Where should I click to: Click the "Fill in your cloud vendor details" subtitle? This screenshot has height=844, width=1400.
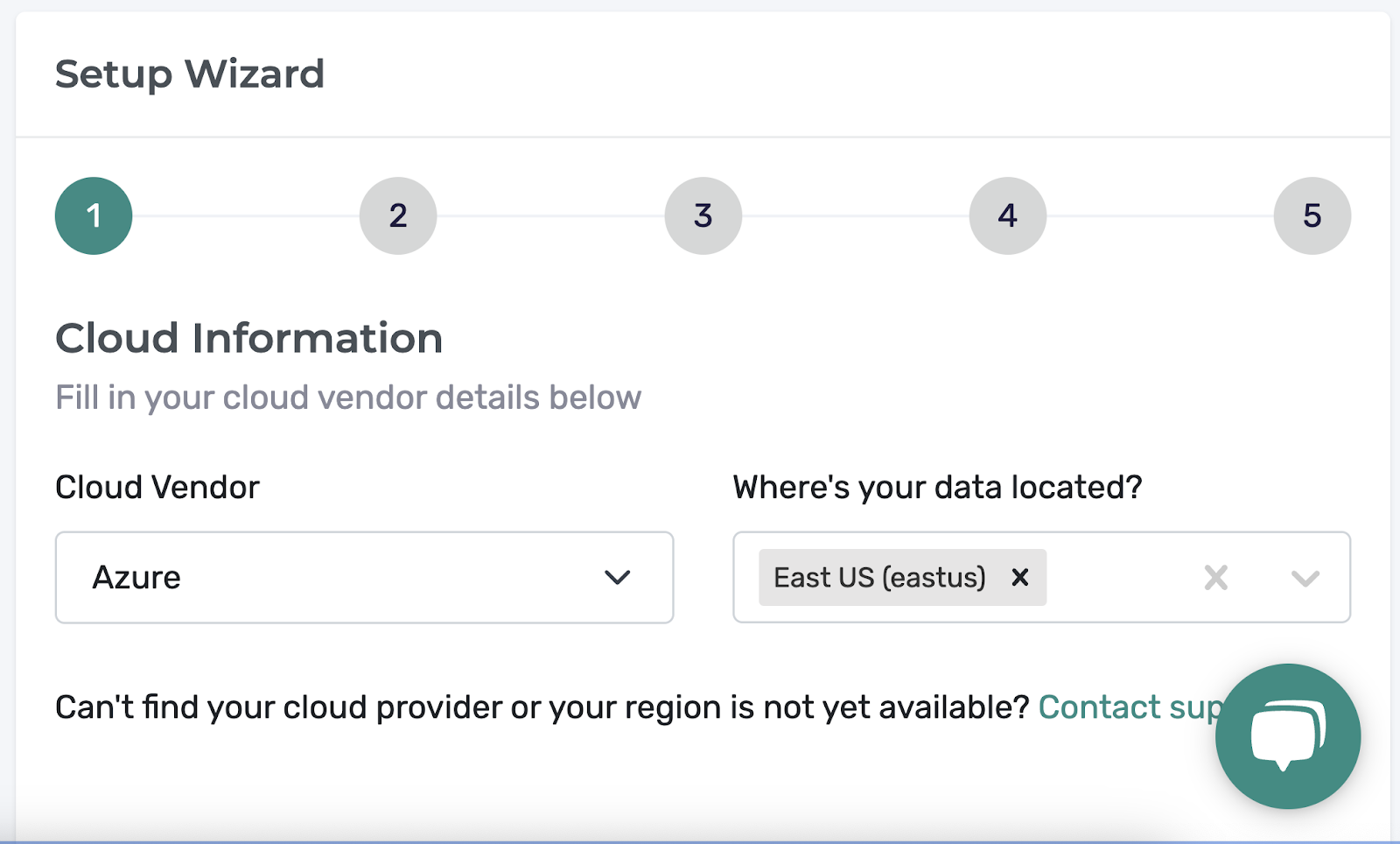348,397
